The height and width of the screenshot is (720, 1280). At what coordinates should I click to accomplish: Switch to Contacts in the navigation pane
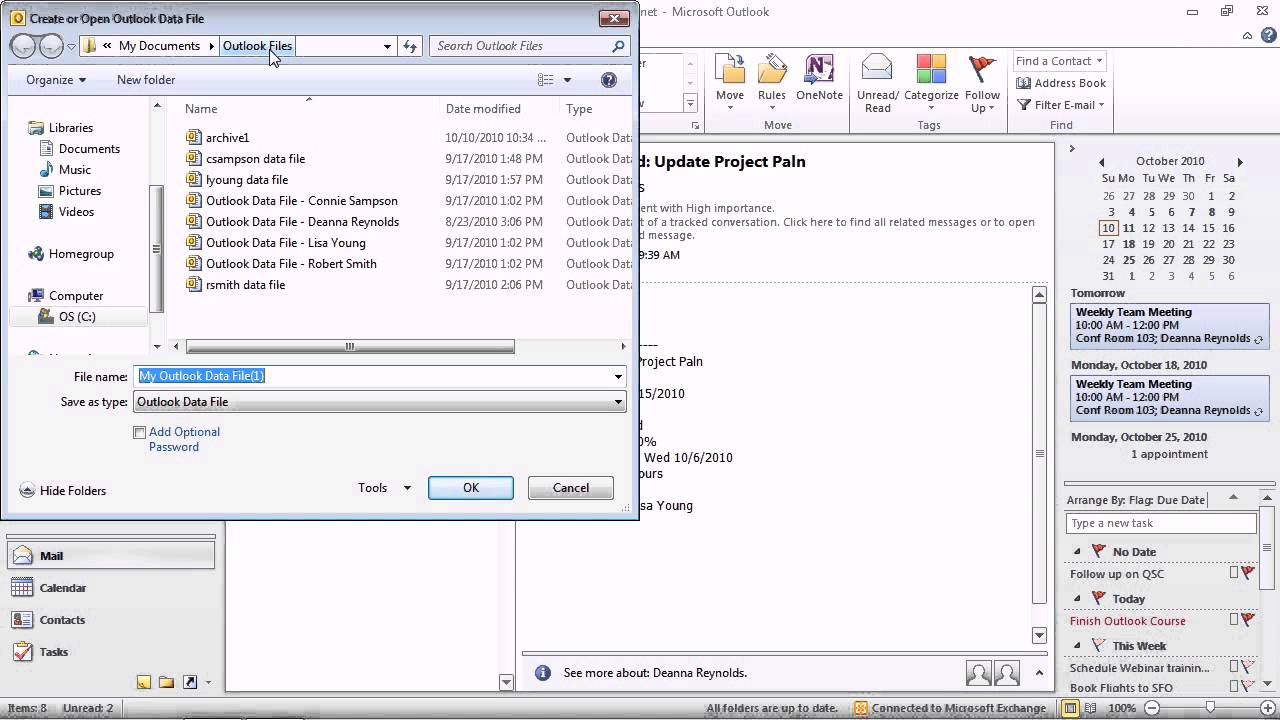click(111, 620)
